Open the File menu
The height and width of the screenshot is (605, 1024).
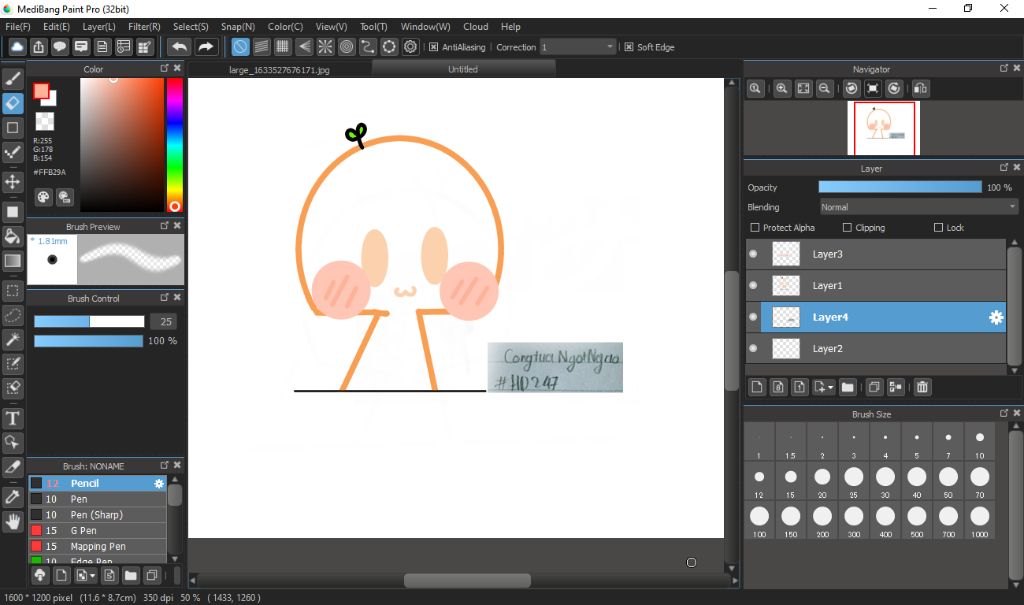(18, 27)
